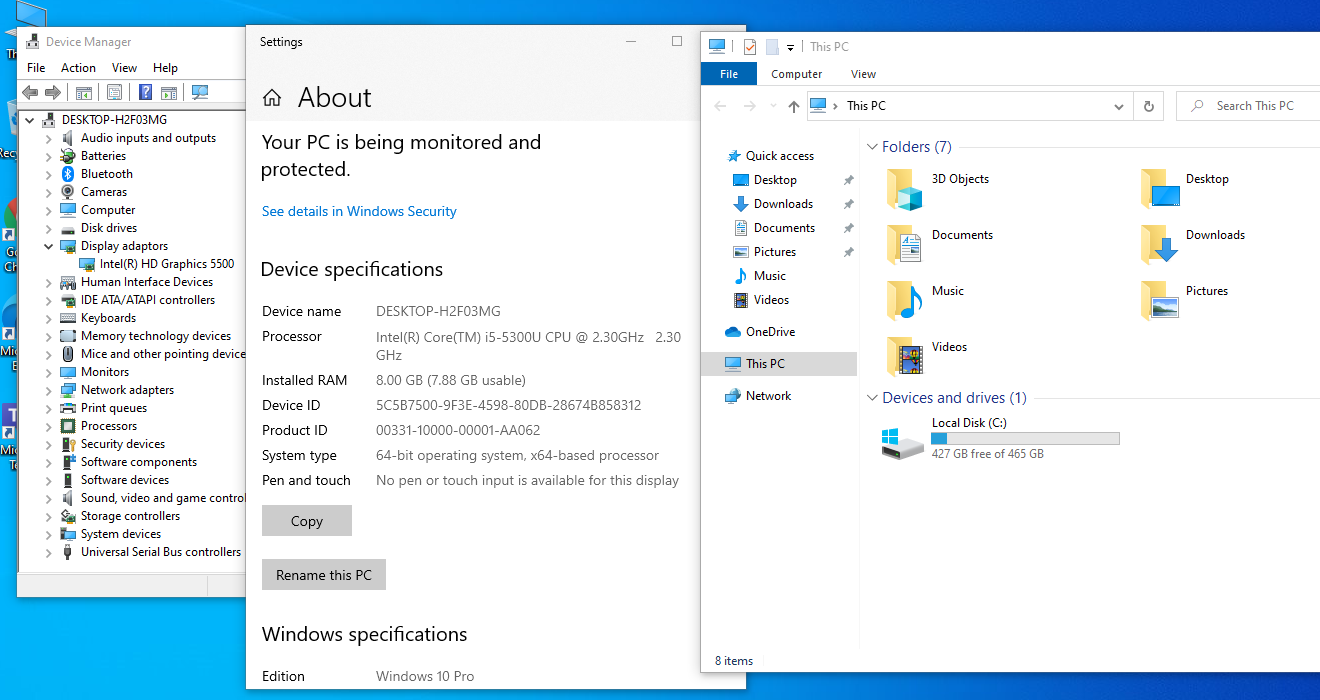1320x700 pixels.
Task: Select the Desktop folder icon under Folders
Action: 1160,189
